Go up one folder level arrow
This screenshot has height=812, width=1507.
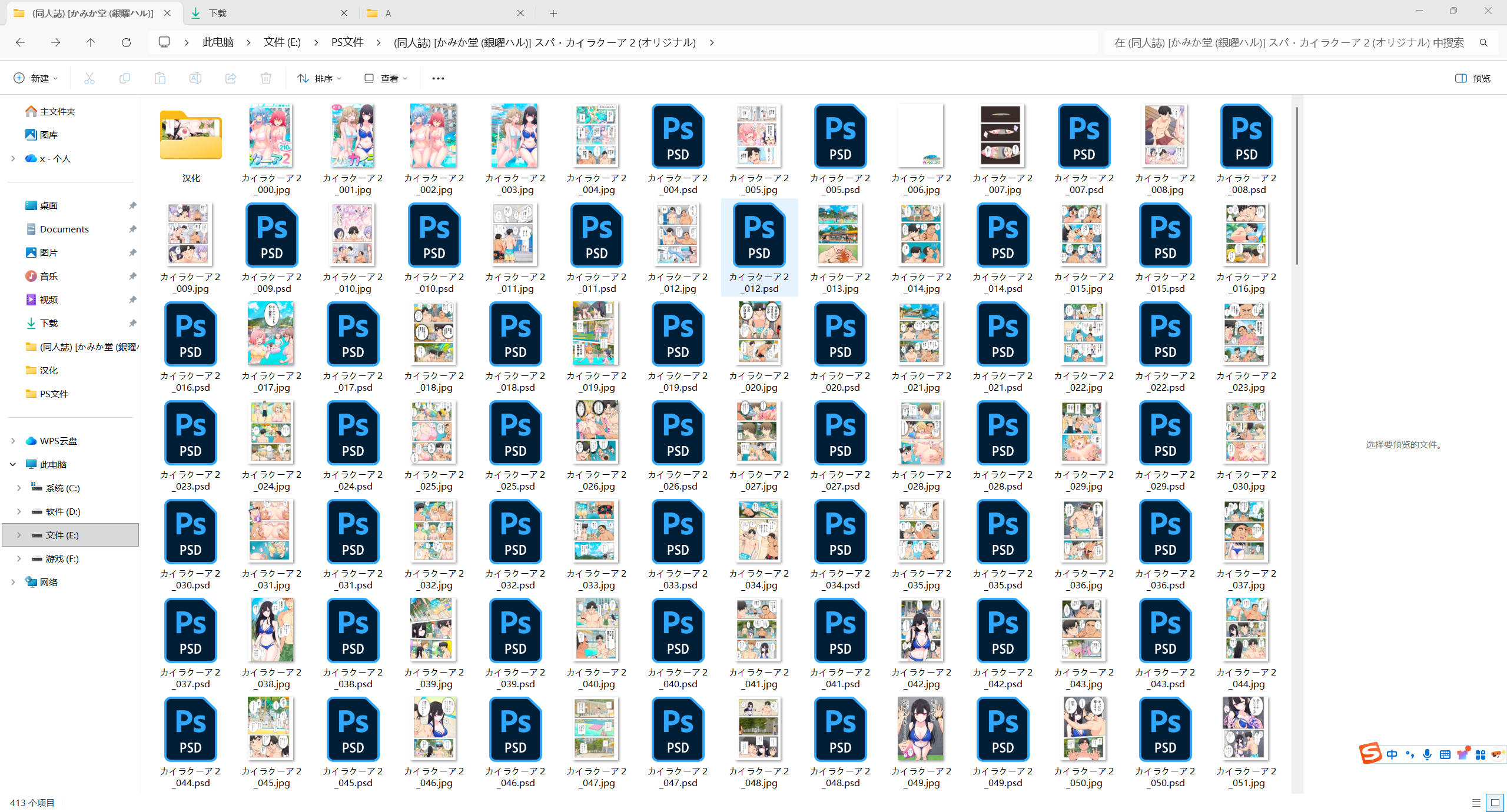coord(91,42)
